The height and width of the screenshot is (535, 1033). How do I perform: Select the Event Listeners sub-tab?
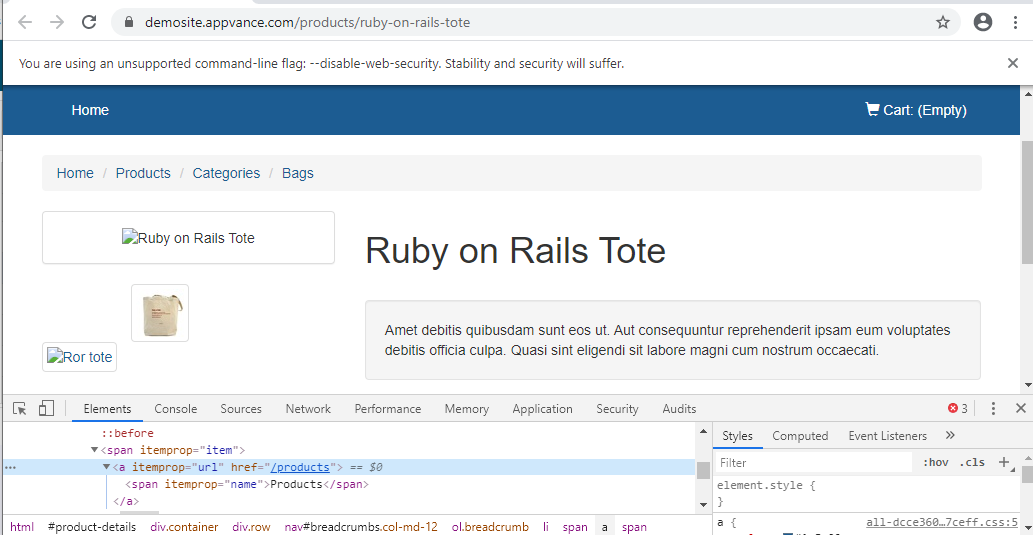click(x=887, y=436)
